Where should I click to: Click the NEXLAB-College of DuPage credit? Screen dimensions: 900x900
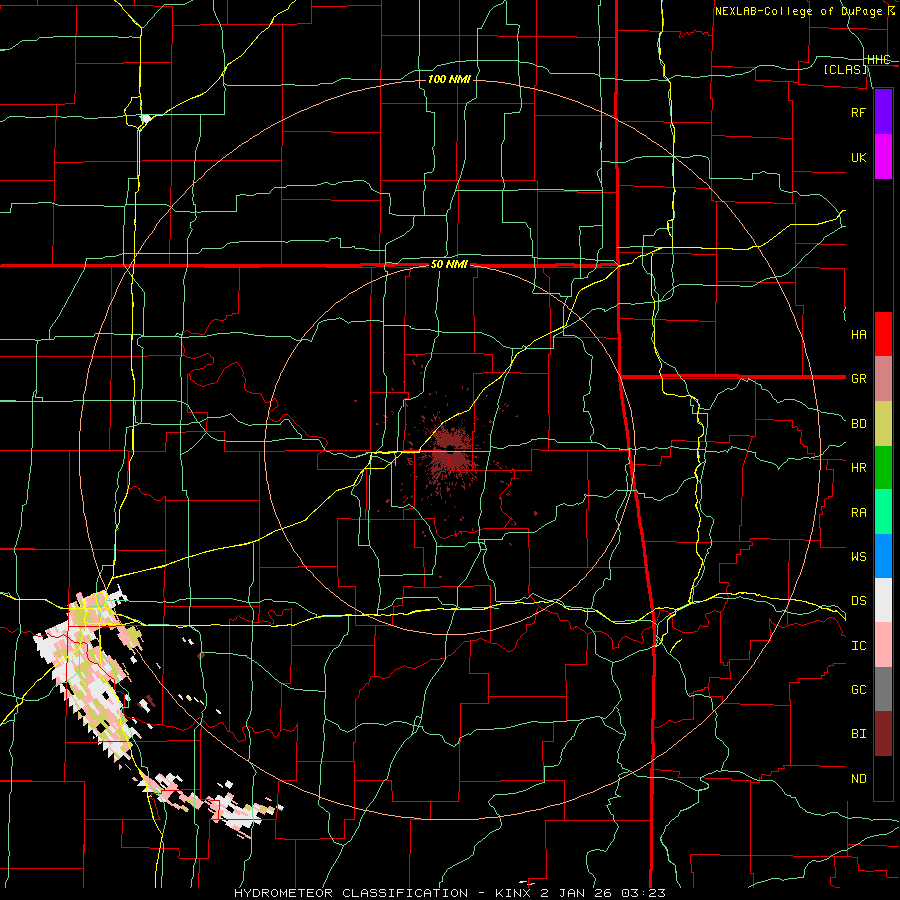pyautogui.click(x=798, y=11)
